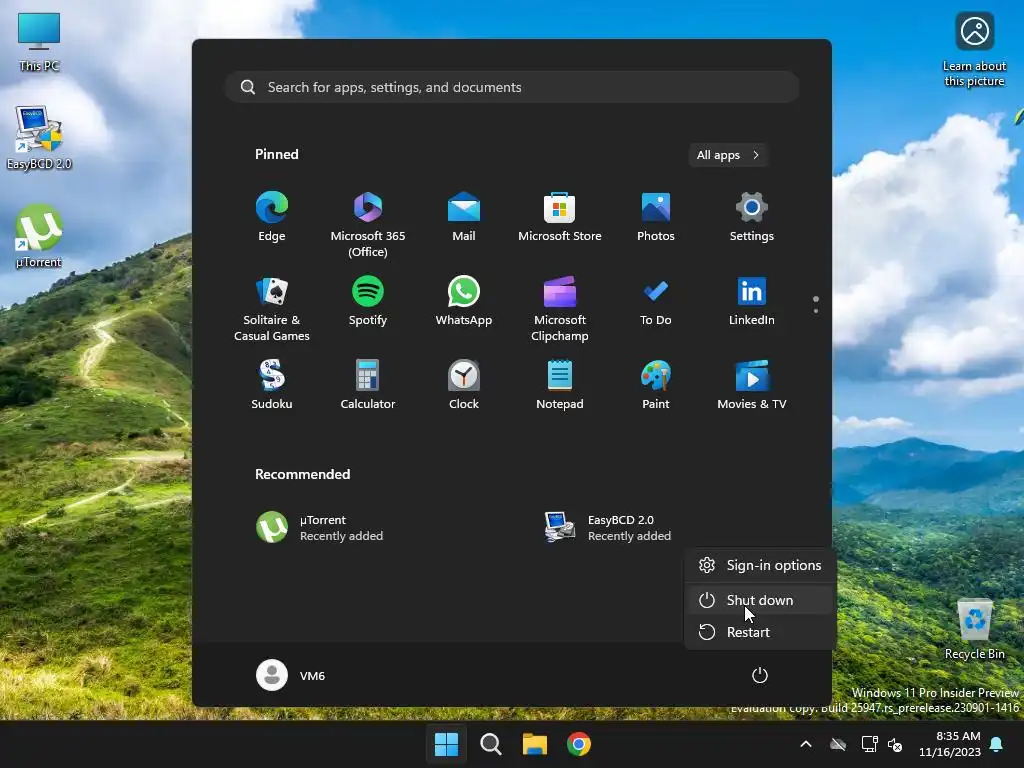
Task: Open the Edge browser pinned app
Action: pyautogui.click(x=272, y=217)
